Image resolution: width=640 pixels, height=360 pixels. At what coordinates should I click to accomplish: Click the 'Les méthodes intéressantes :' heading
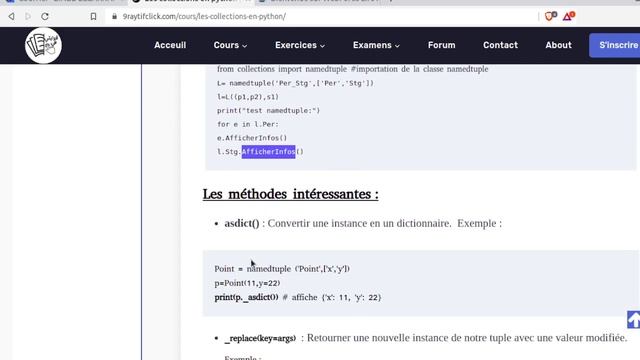tap(290, 194)
